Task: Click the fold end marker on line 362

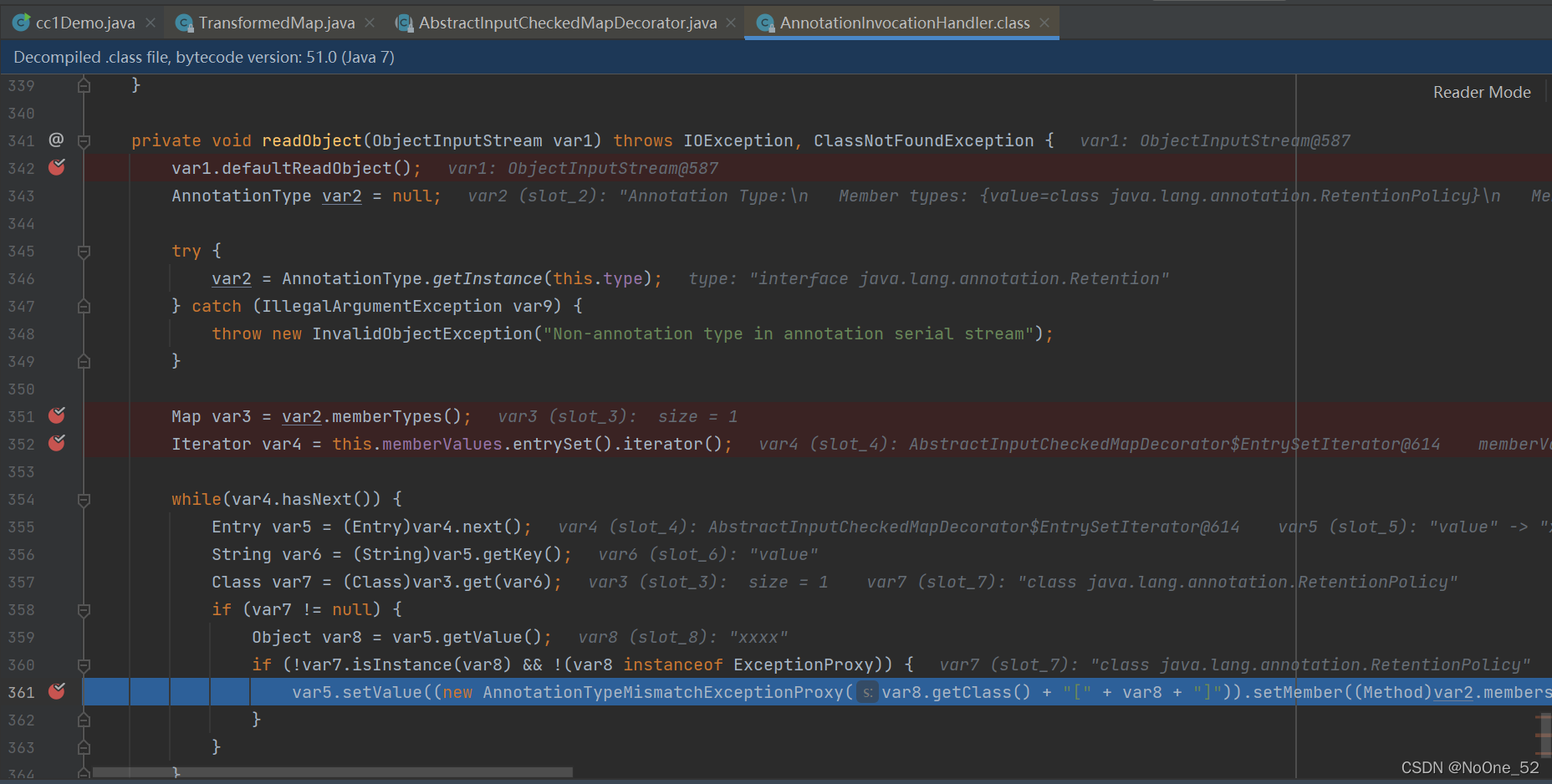Action: tap(84, 720)
